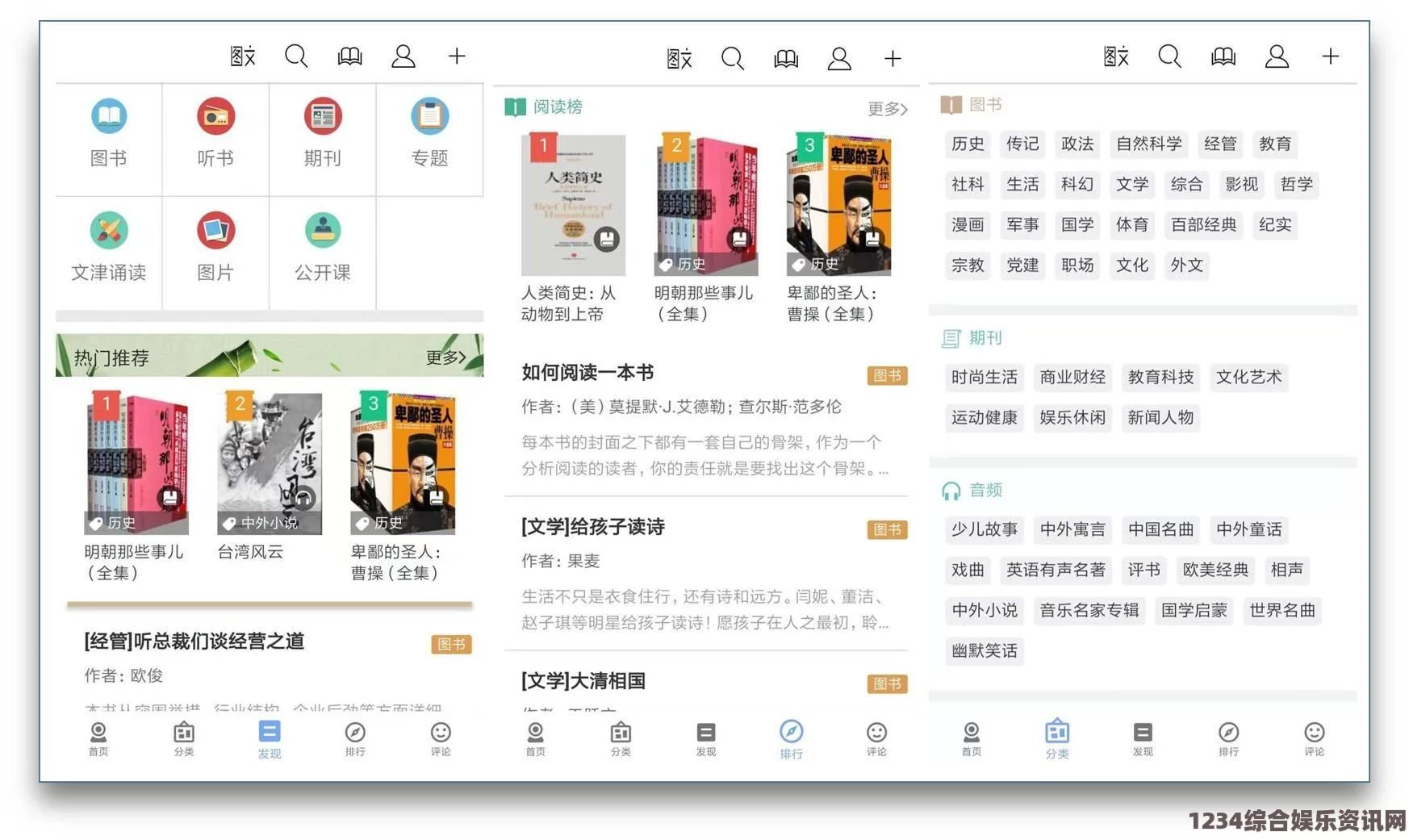Image resolution: width=1409 pixels, height=840 pixels.
Task: Open 台湾风云 book cover in 热门推荐
Action: [x=270, y=464]
